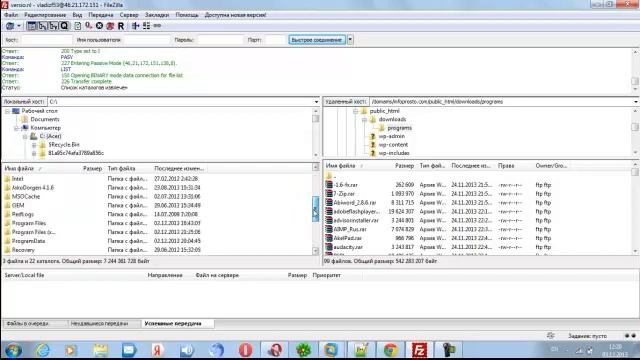Open Google Chrome from taskbar

click(x=391, y=350)
